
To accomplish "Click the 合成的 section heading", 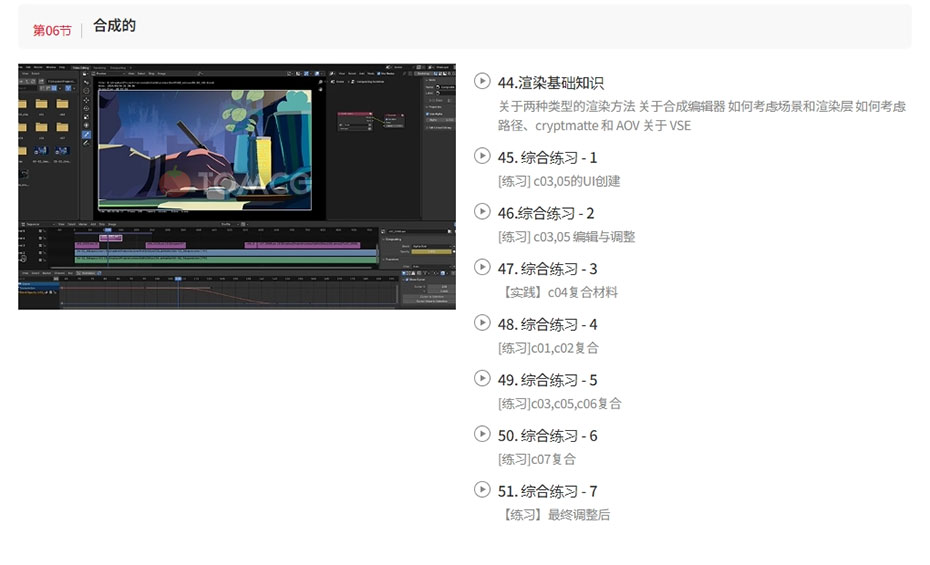I will (114, 25).
